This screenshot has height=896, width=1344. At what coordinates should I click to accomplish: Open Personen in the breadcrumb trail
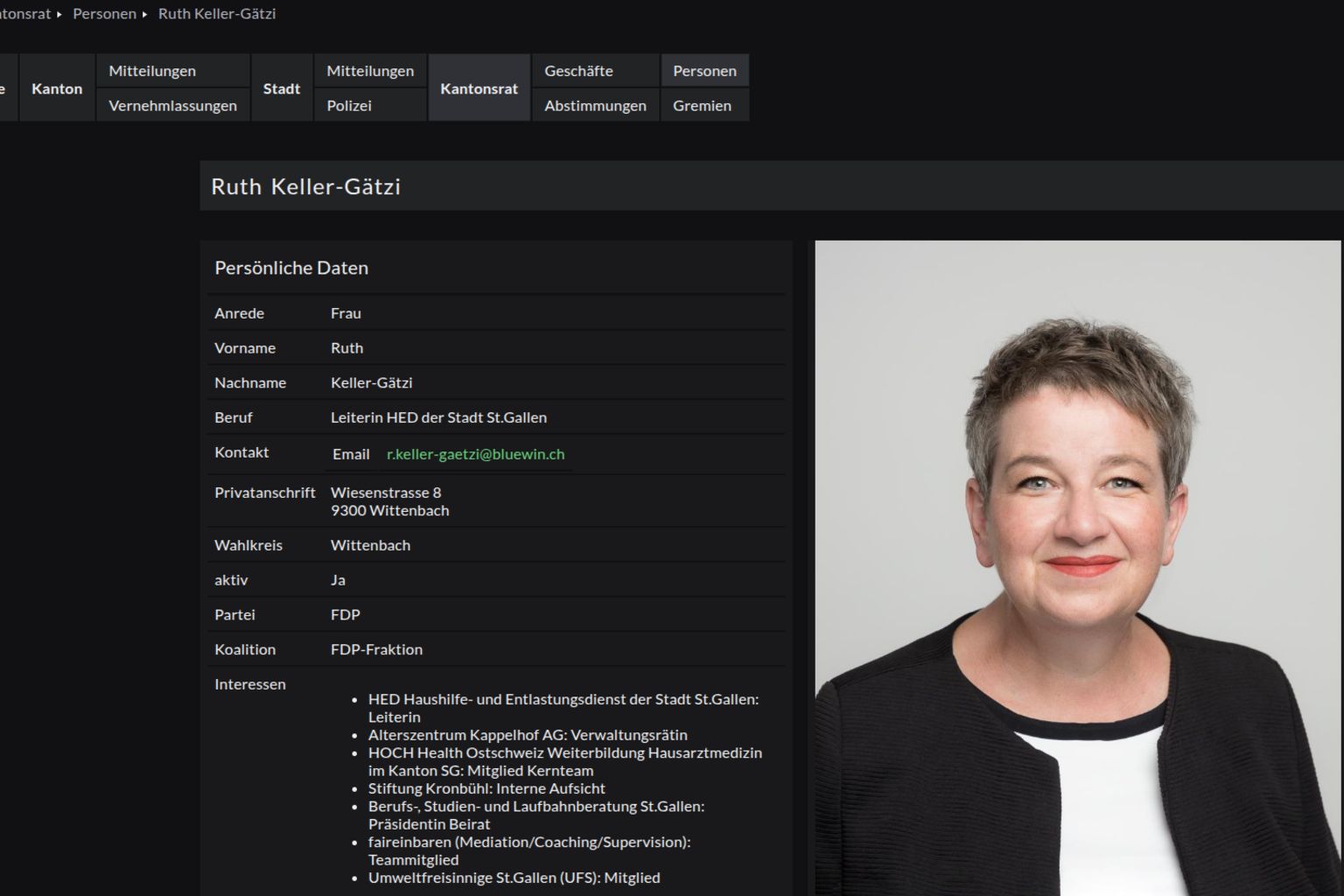coord(104,14)
